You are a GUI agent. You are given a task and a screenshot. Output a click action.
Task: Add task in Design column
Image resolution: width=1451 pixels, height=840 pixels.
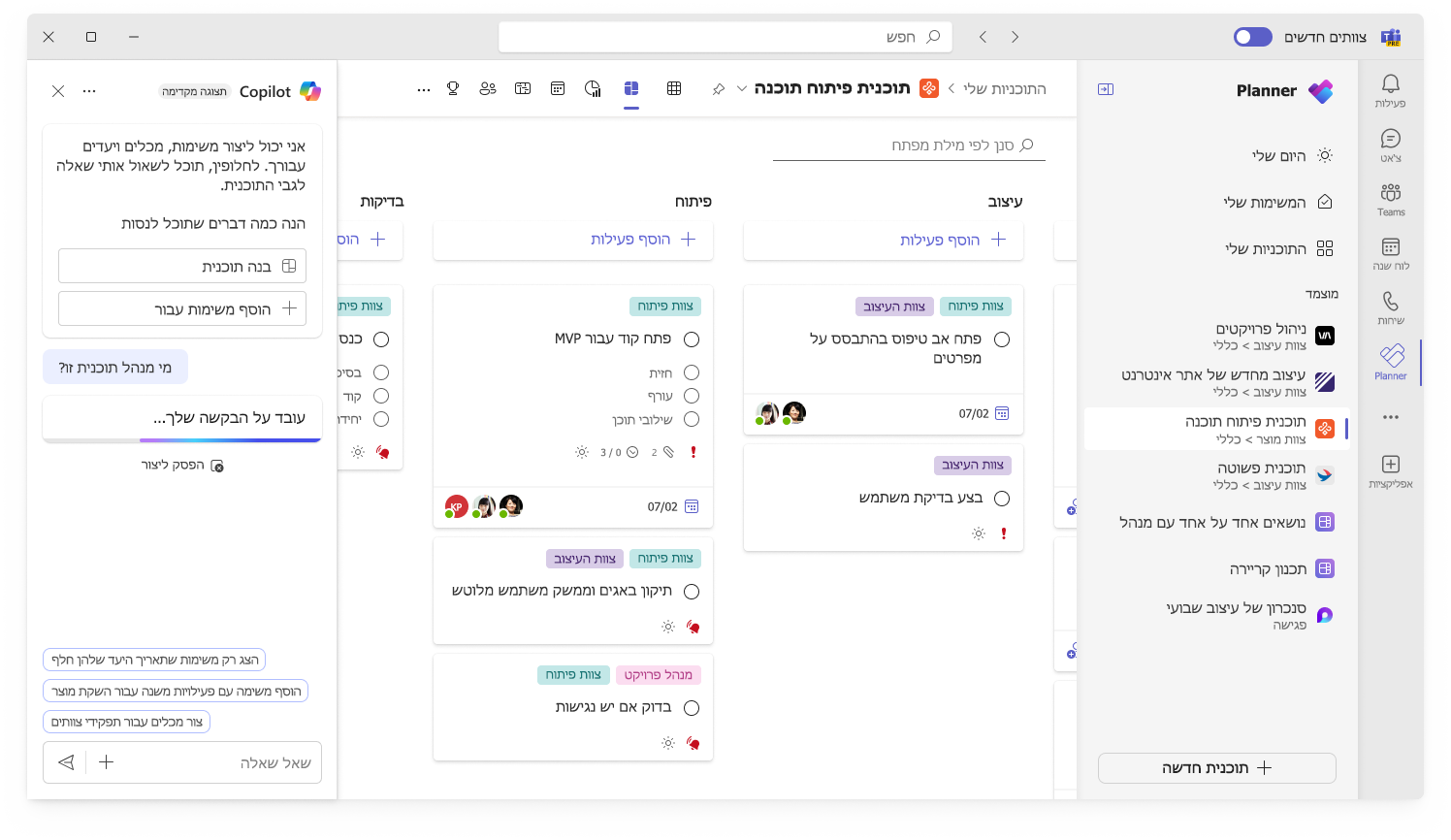coord(884,240)
